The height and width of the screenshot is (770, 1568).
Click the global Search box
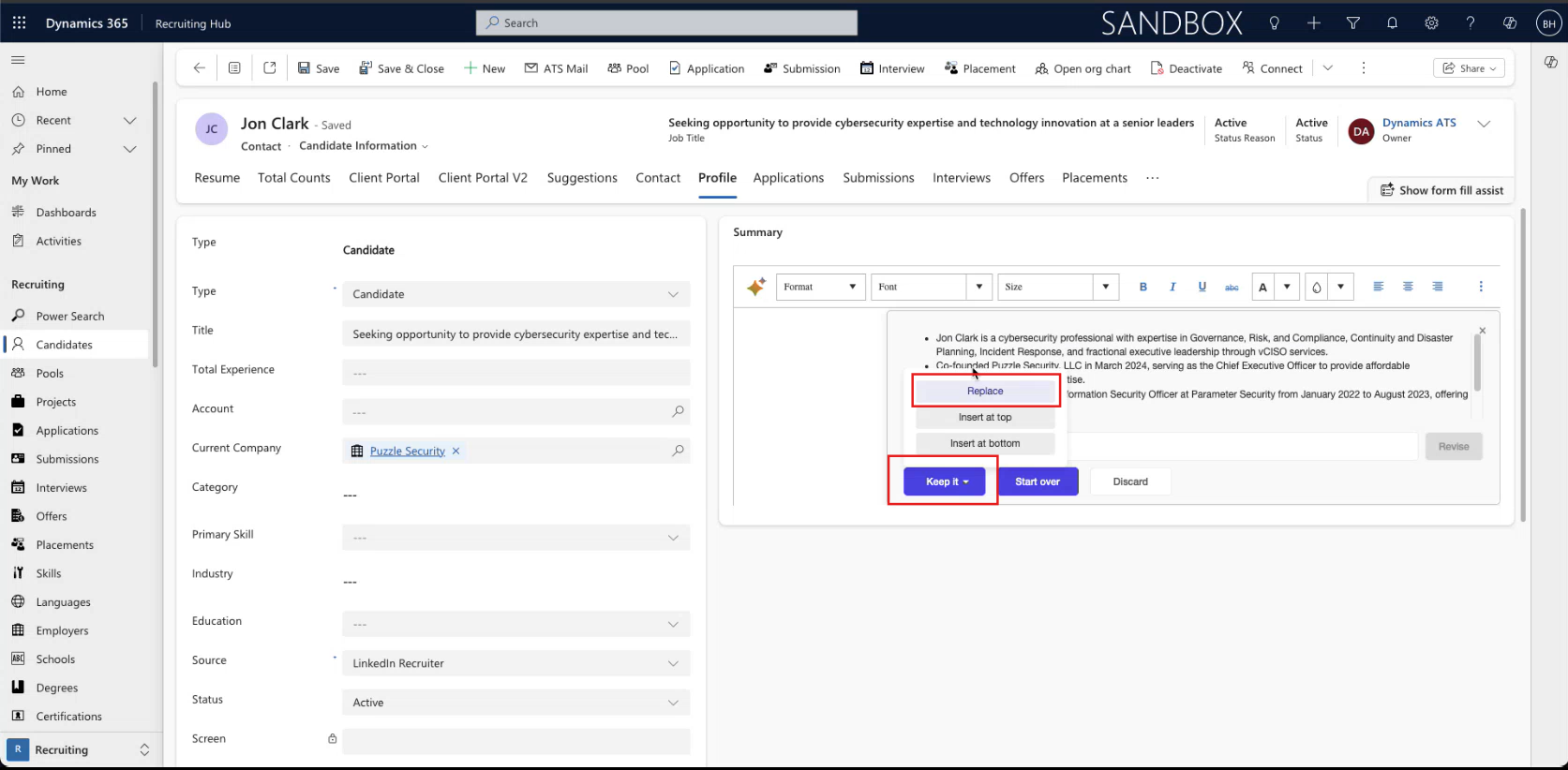[x=666, y=23]
